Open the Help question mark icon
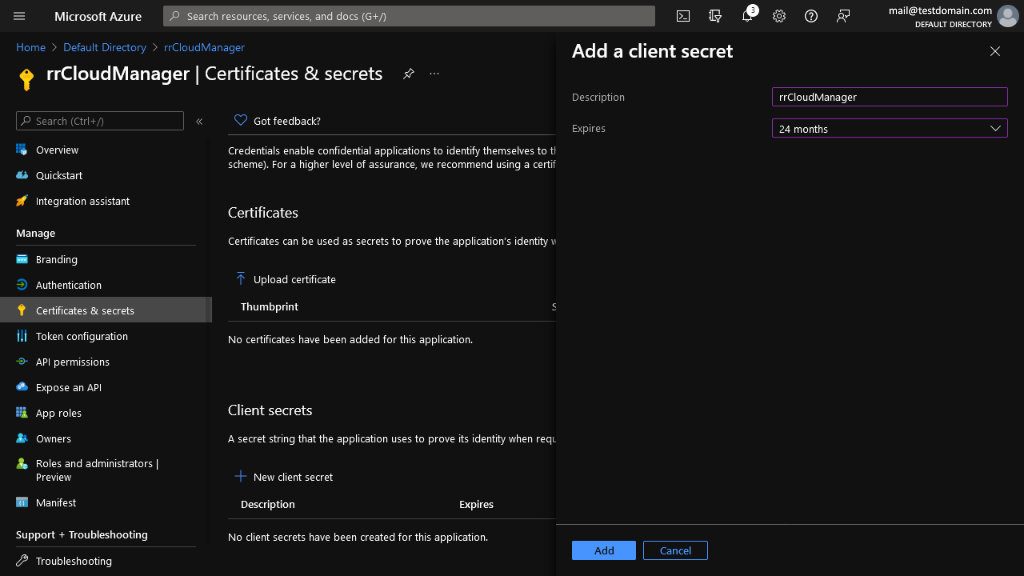The width and height of the screenshot is (1024, 576). tap(811, 16)
